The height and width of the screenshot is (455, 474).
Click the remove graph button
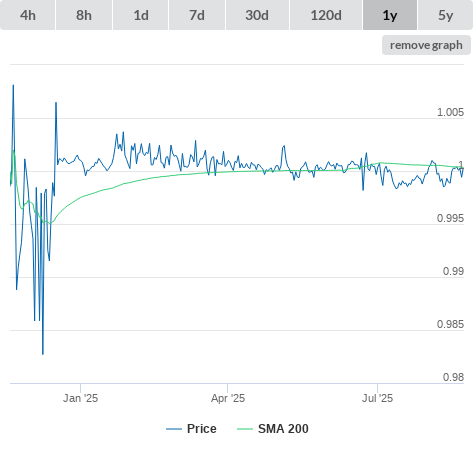tap(426, 45)
